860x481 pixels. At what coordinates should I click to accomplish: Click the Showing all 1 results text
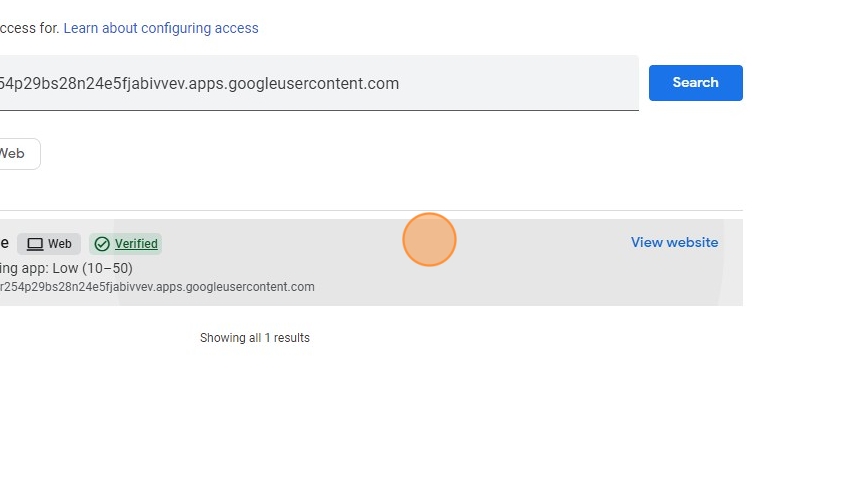pos(255,338)
